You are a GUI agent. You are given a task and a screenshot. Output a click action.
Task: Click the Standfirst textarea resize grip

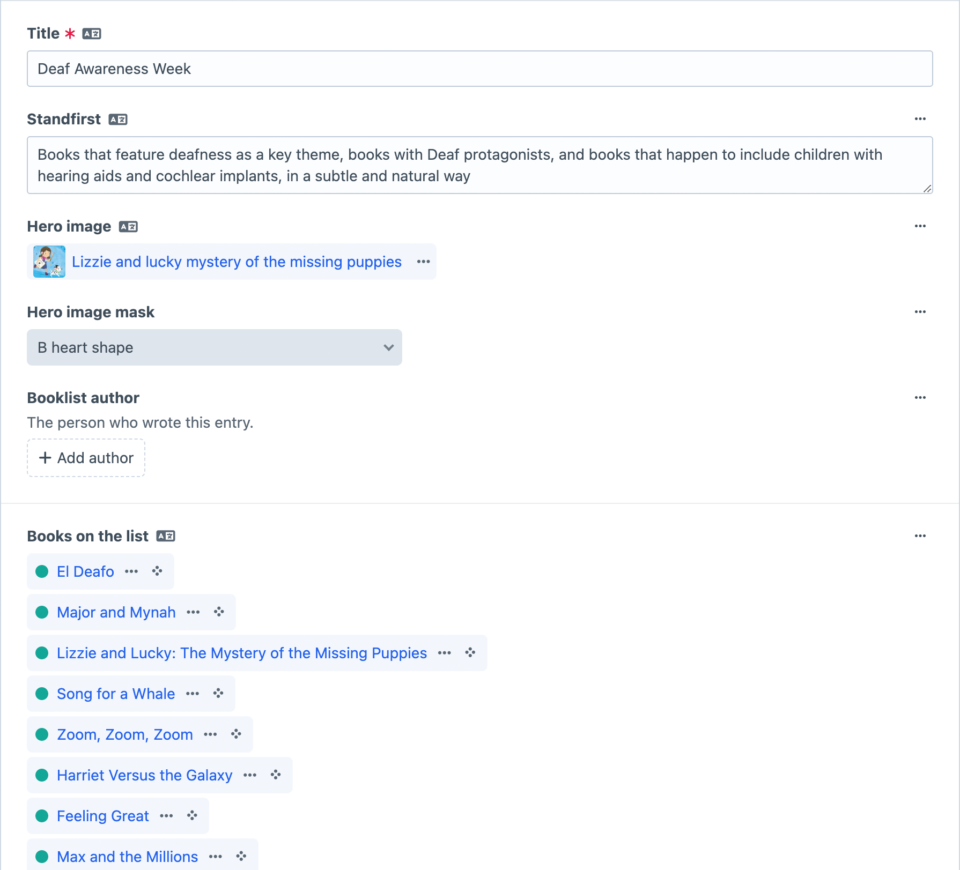(928, 189)
